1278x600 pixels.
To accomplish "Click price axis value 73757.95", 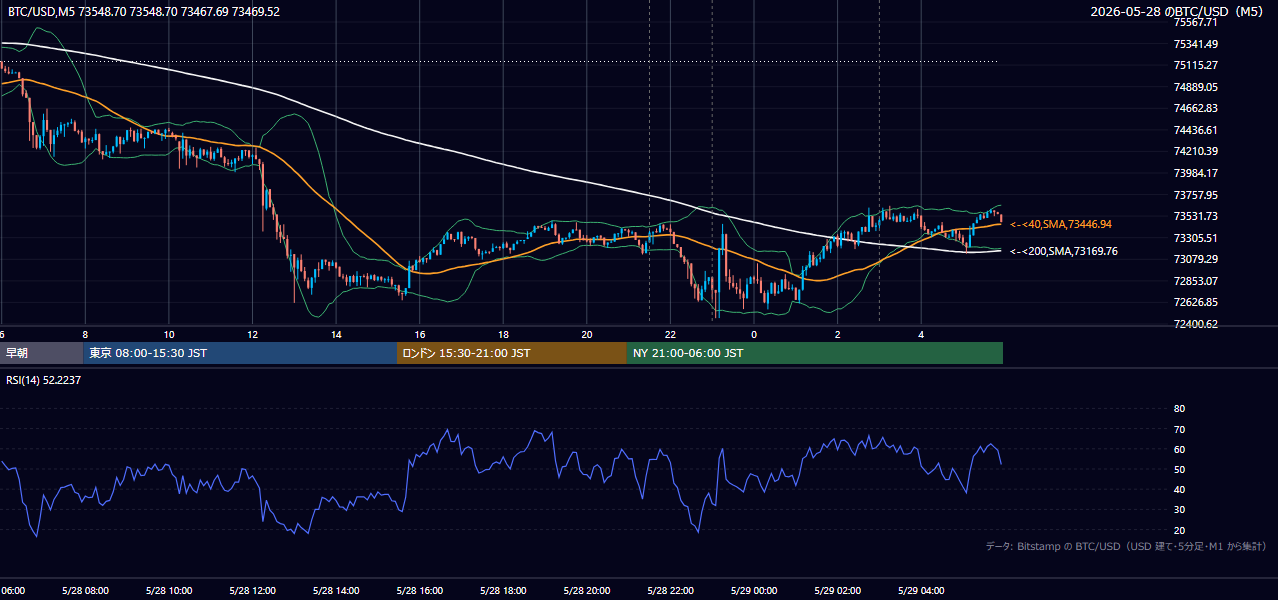I will pyautogui.click(x=1195, y=195).
